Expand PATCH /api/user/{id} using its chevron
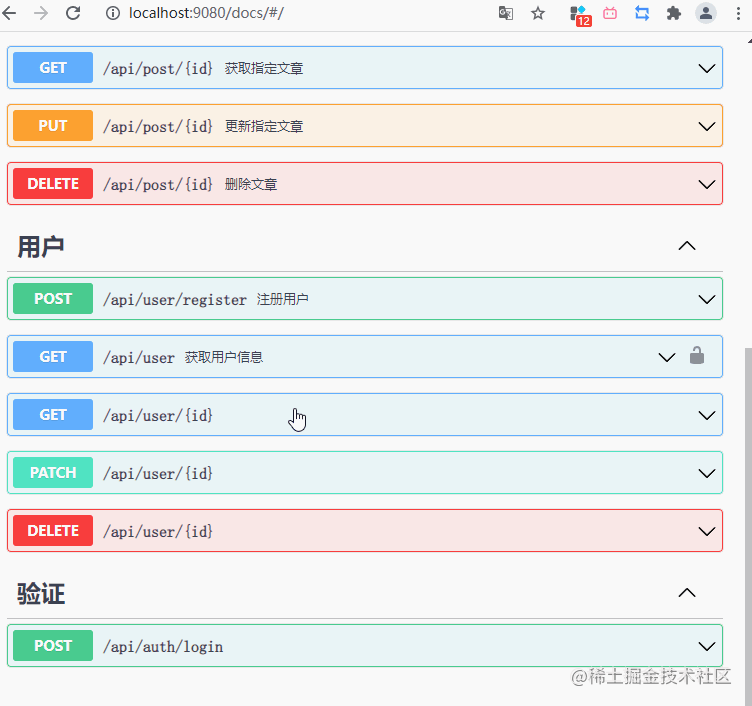 [706, 473]
